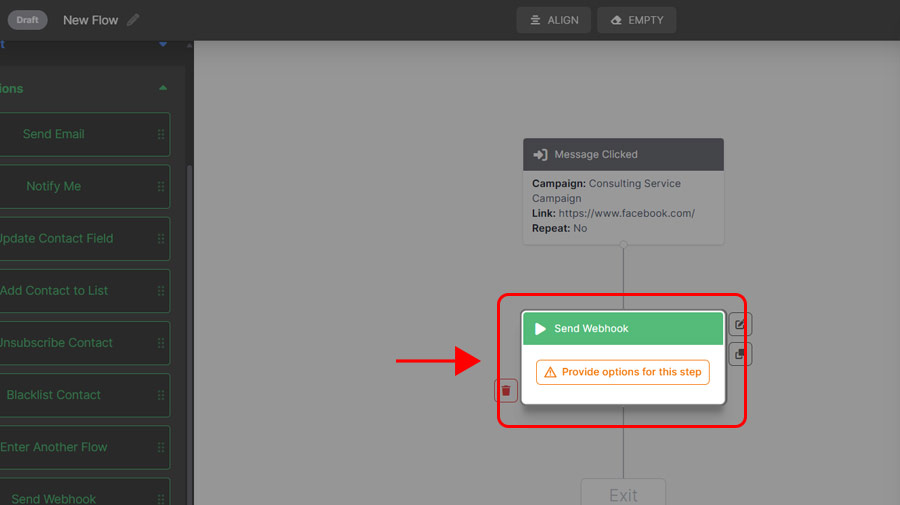
Task: Click the drag handle on Add Contact to List
Action: click(161, 291)
